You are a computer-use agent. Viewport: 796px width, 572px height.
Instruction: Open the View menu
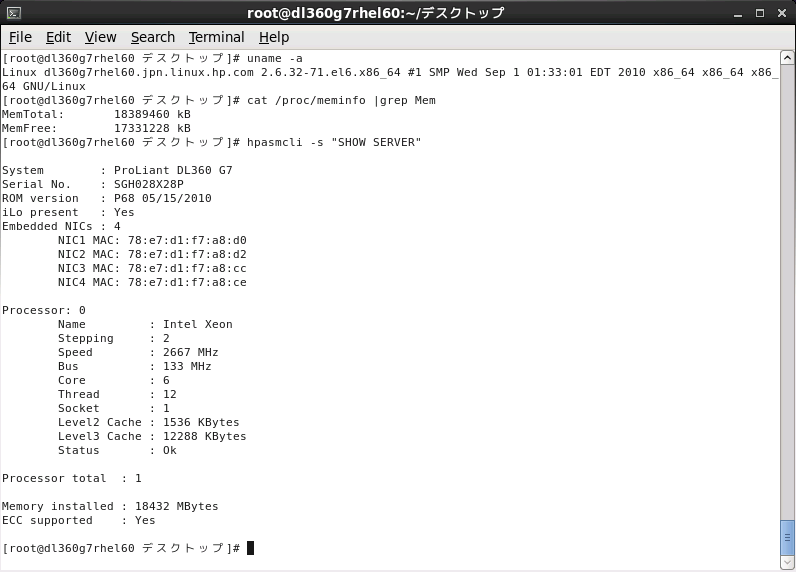[x=101, y=37]
